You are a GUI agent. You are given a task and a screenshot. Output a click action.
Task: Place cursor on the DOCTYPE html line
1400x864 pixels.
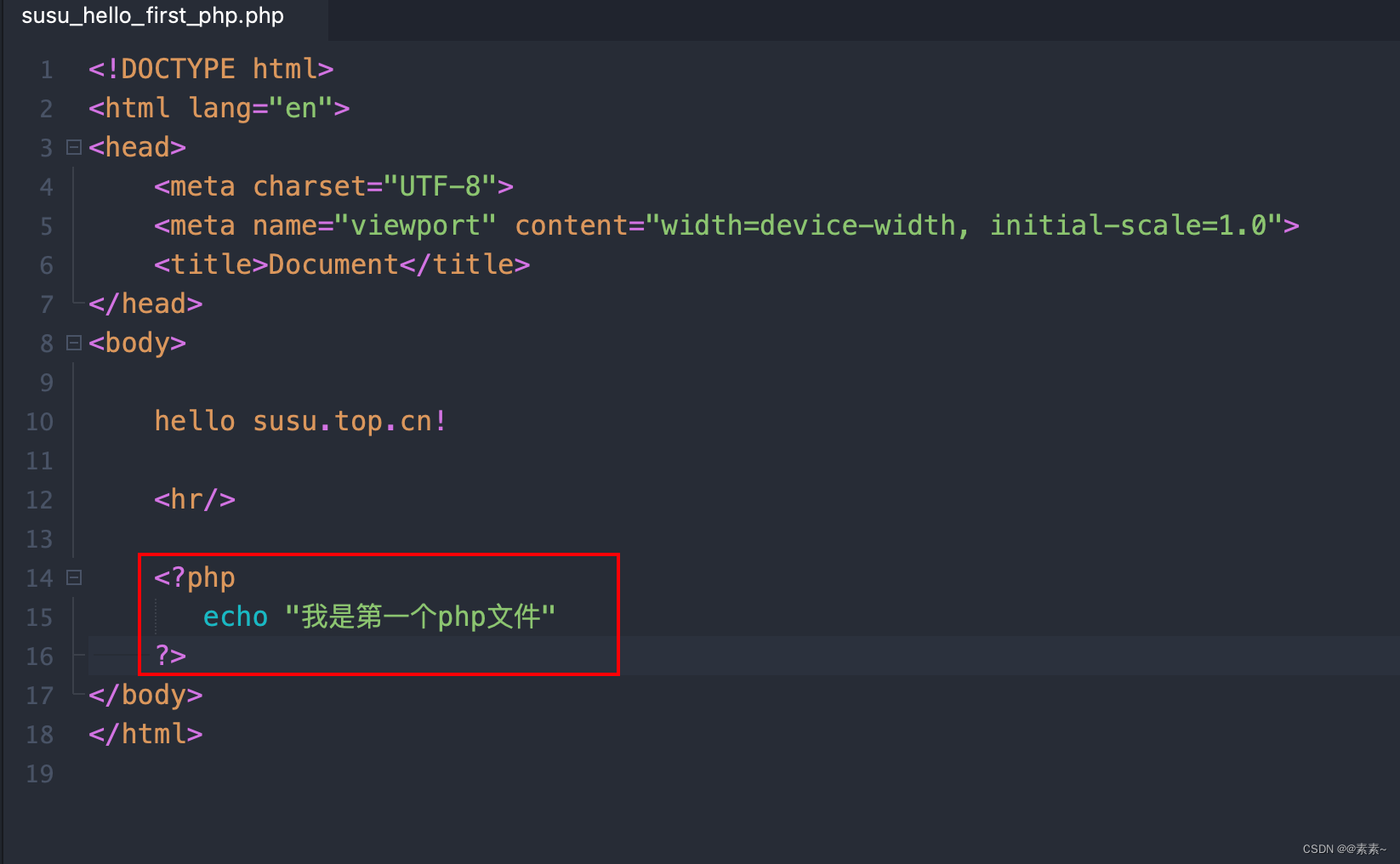tap(211, 69)
